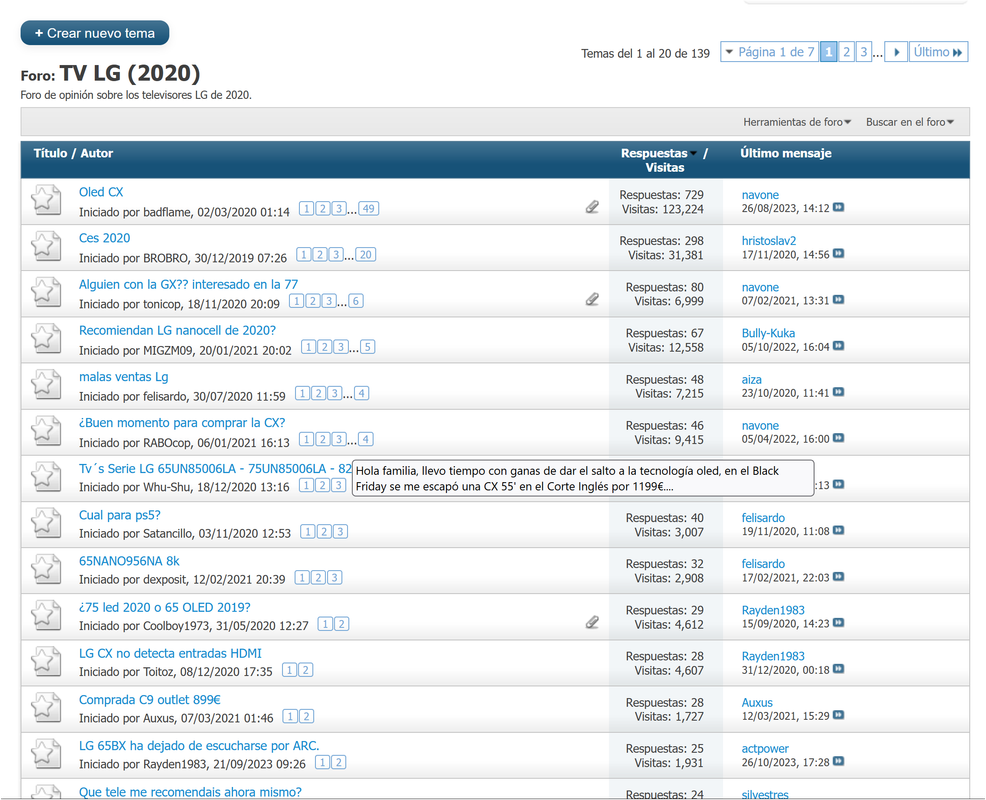Viewport: 986px width, 800px height.
Task: Go to last post icon dated 15/09/2020
Action: pos(838,623)
